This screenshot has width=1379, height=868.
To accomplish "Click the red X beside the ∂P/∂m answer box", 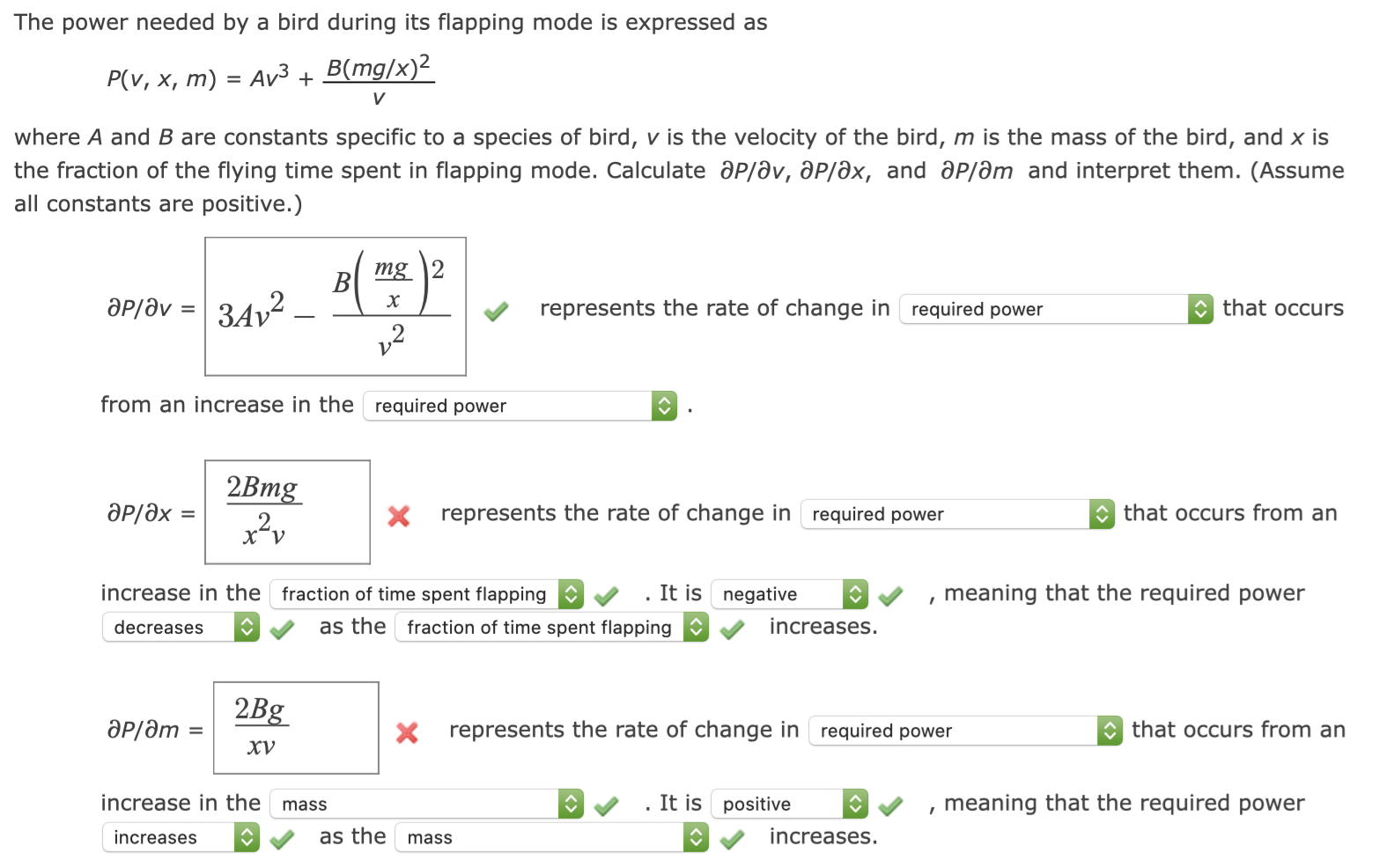I will (x=406, y=732).
